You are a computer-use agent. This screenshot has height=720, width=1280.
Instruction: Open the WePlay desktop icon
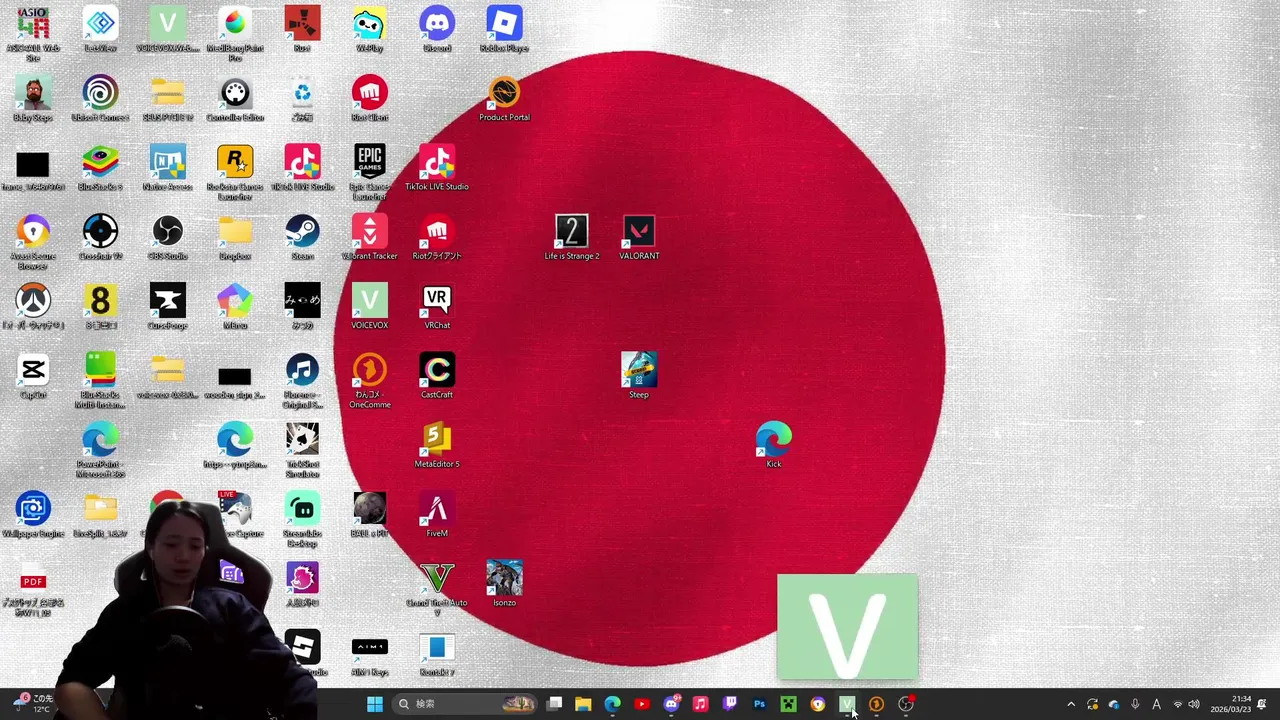point(369,29)
